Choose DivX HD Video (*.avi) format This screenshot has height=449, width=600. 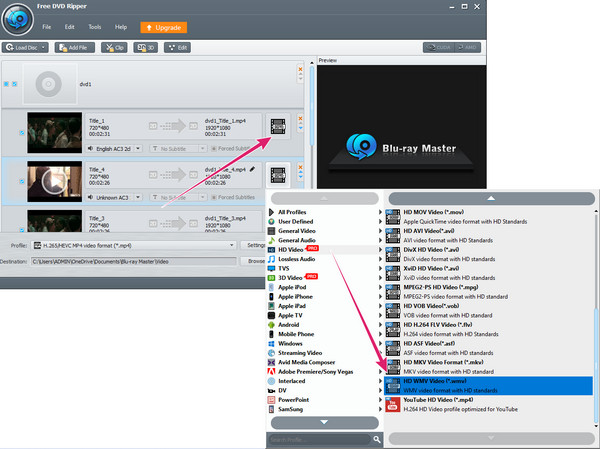489,254
